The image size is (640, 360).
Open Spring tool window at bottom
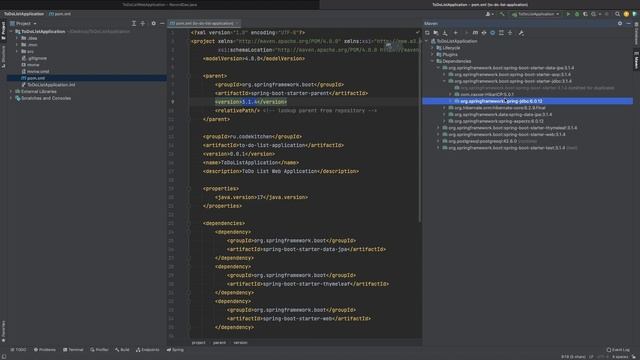tap(175, 350)
